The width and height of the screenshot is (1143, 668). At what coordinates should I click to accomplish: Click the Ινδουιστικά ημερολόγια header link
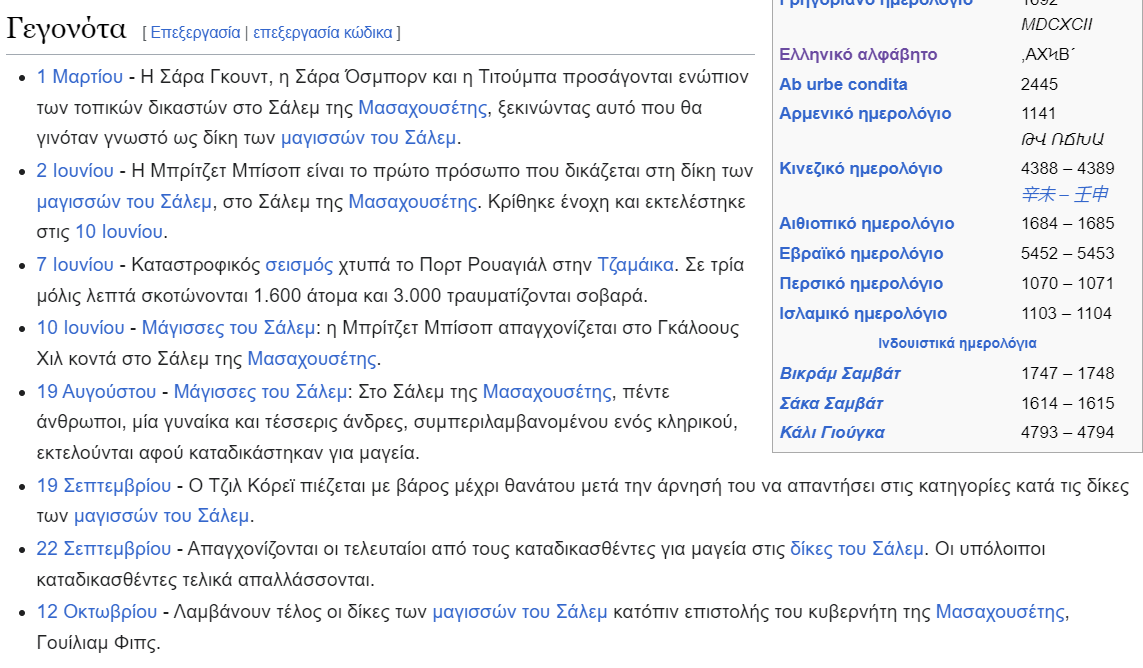point(957,343)
